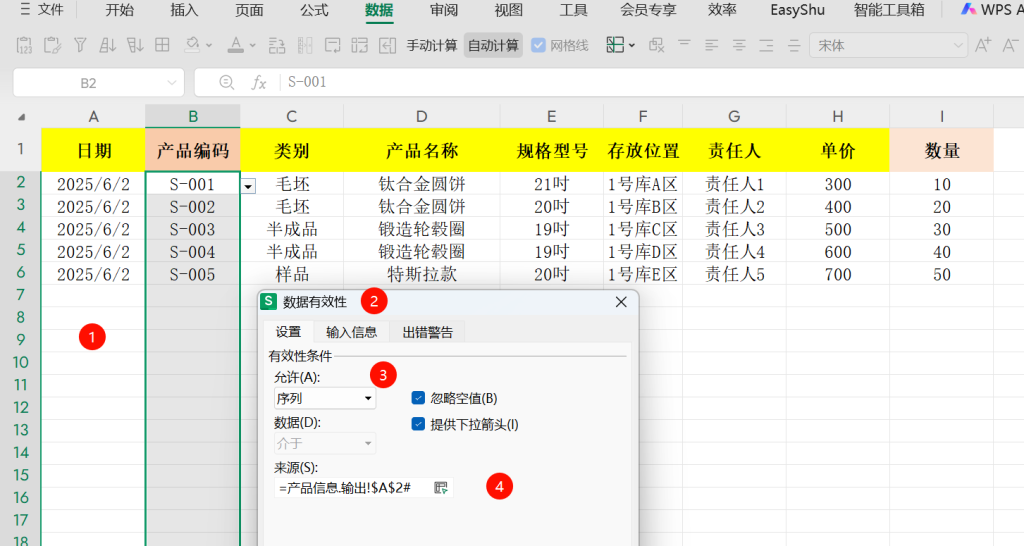This screenshot has height=546, width=1024.
Task: Open cell B2 validation dropdown arrow
Action: (x=248, y=187)
